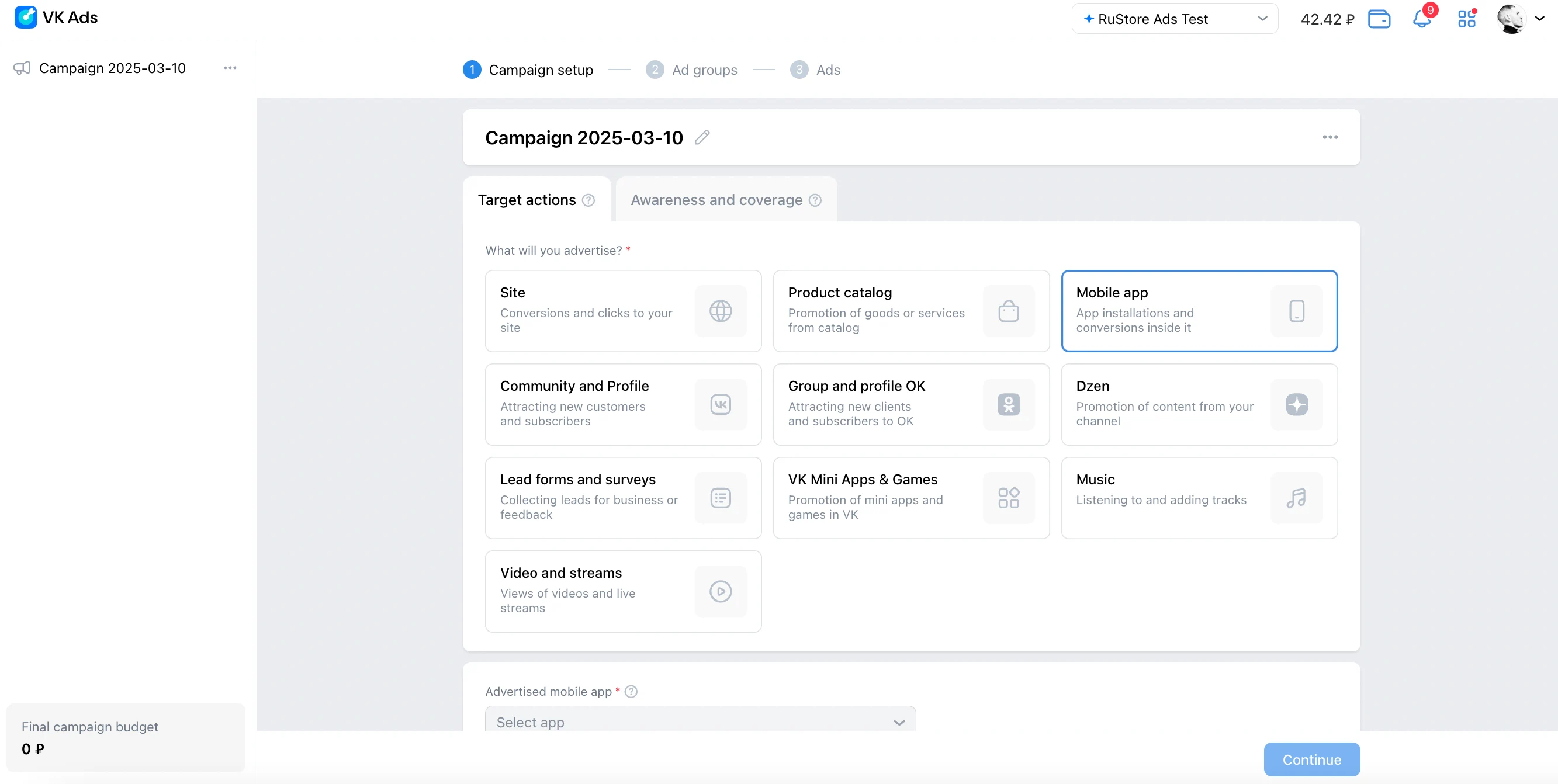Click the VK community logo icon

[x=721, y=404]
